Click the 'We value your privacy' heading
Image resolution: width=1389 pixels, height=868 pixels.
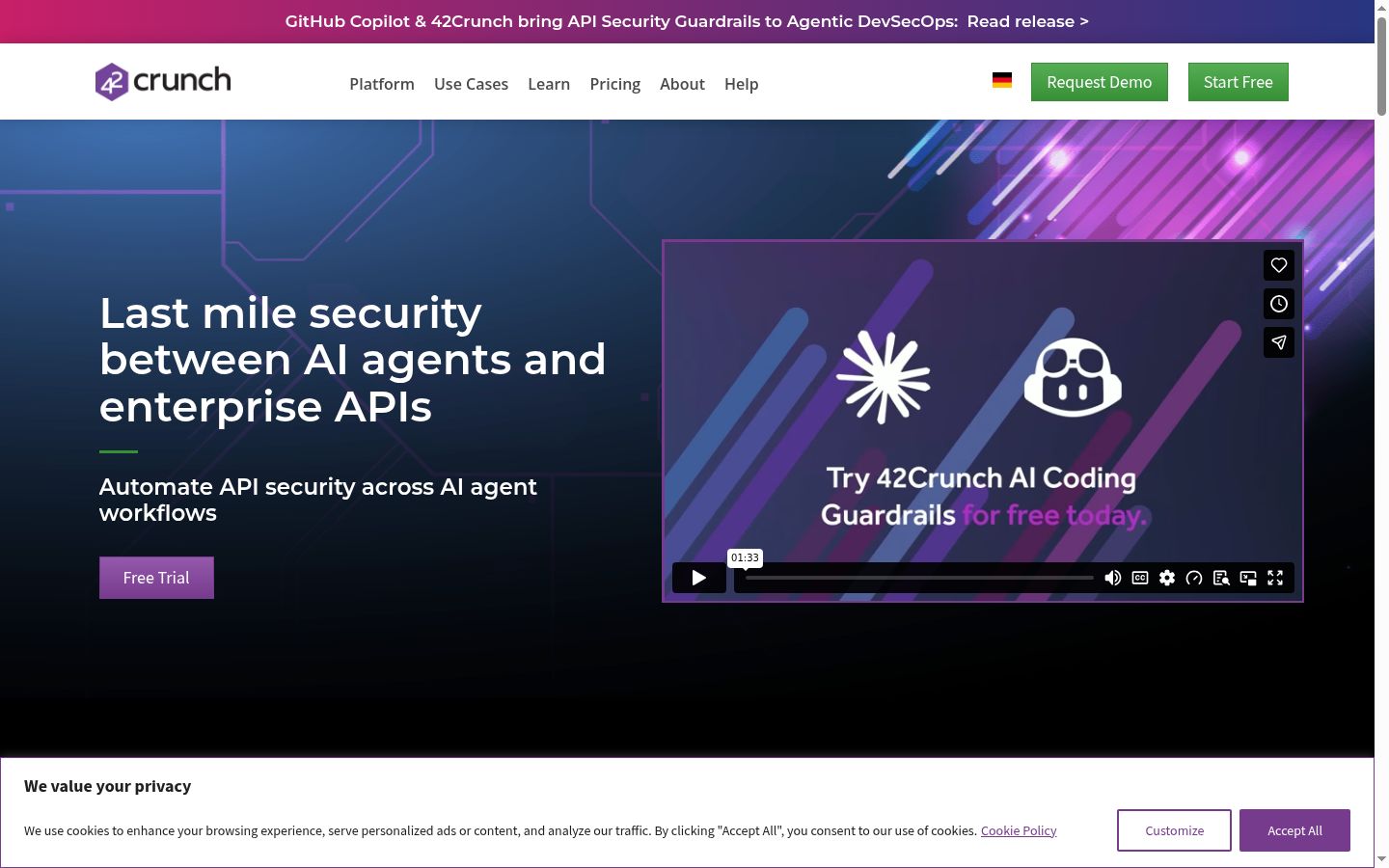108,786
